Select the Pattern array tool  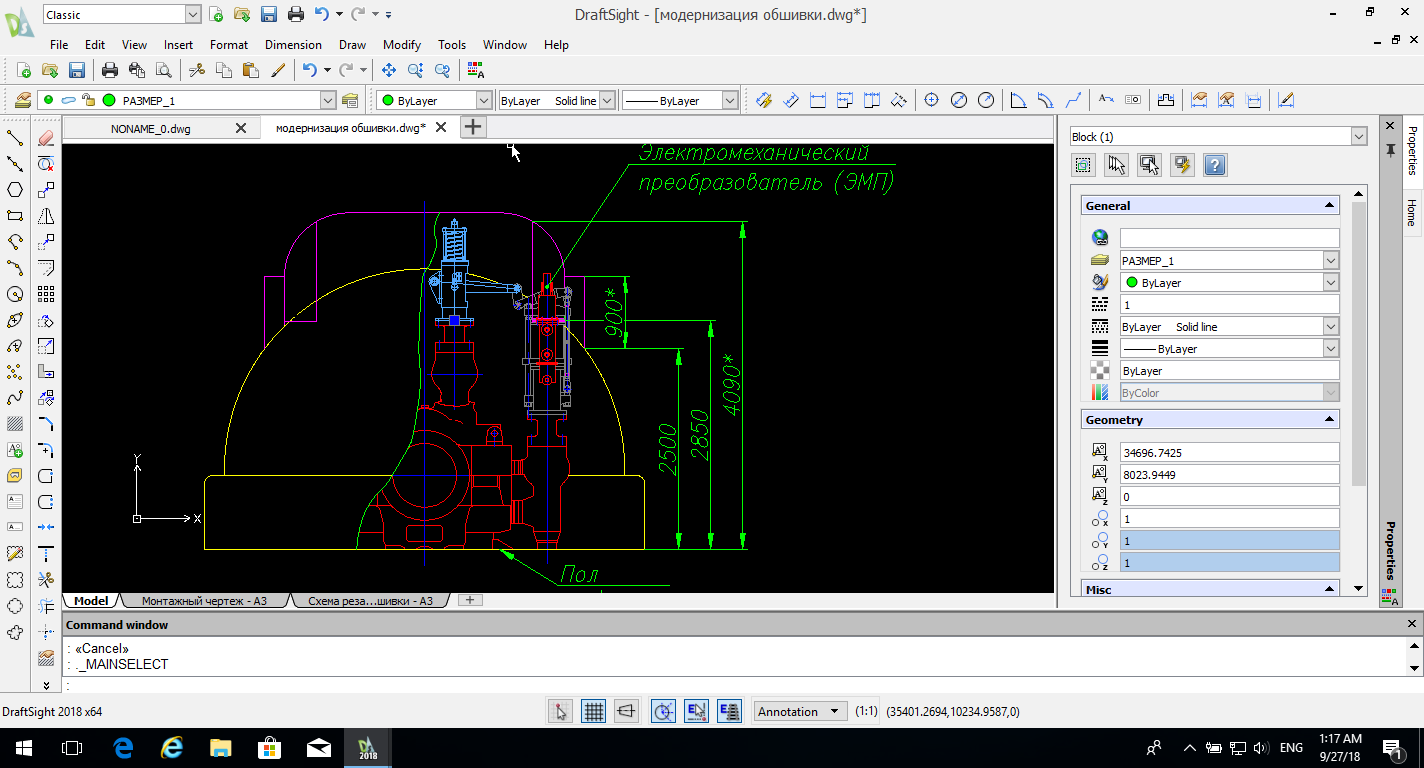pos(46,294)
